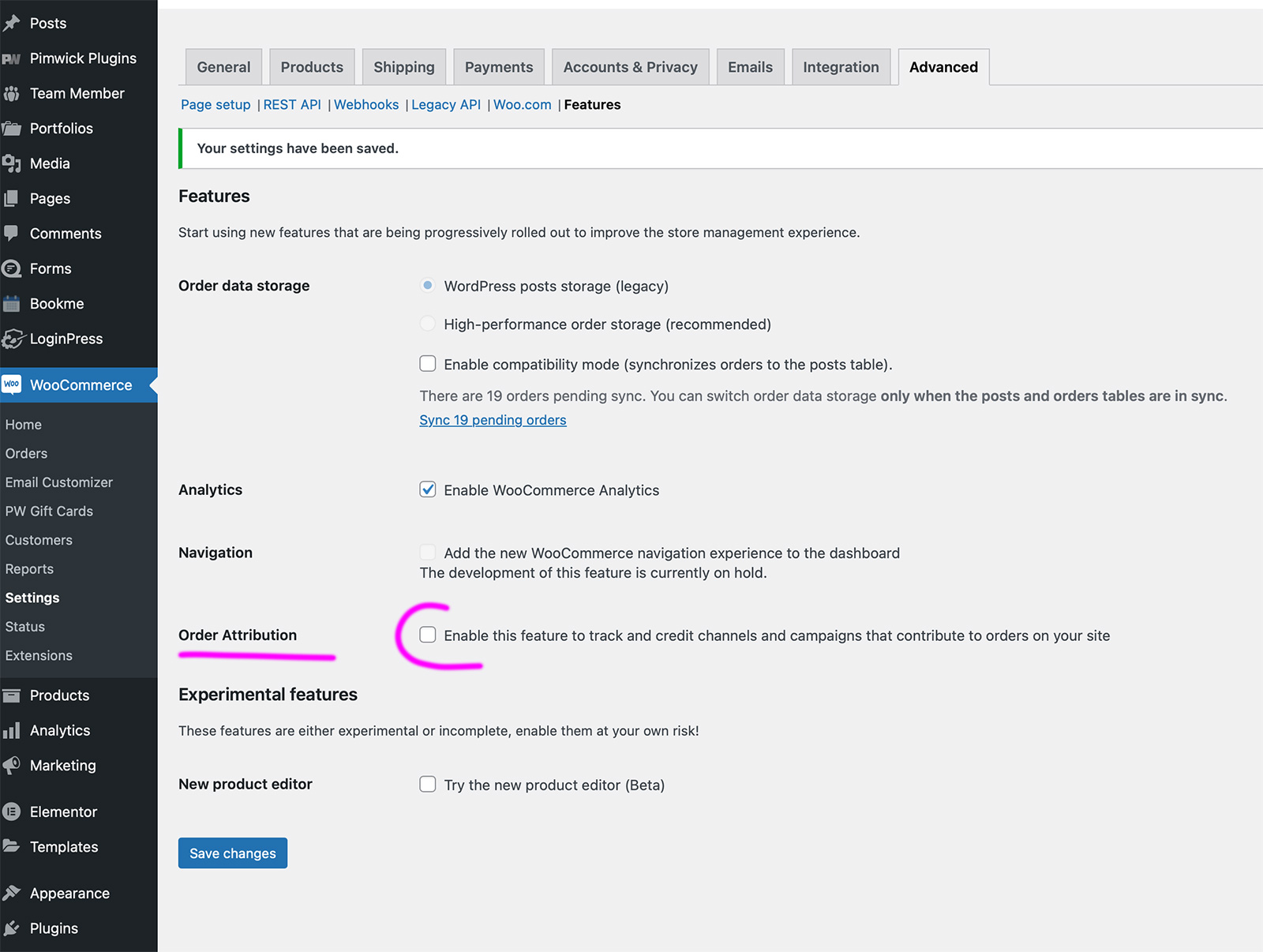The image size is (1263, 952).
Task: Enable the Order Attribution checkbox
Action: 427,635
